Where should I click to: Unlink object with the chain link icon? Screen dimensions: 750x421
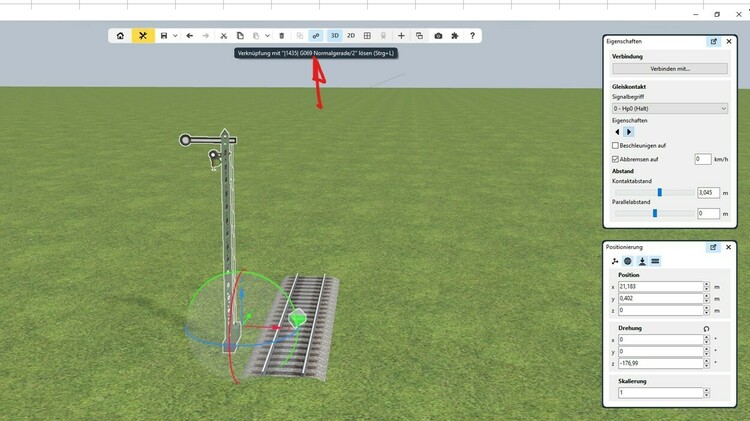tap(316, 36)
